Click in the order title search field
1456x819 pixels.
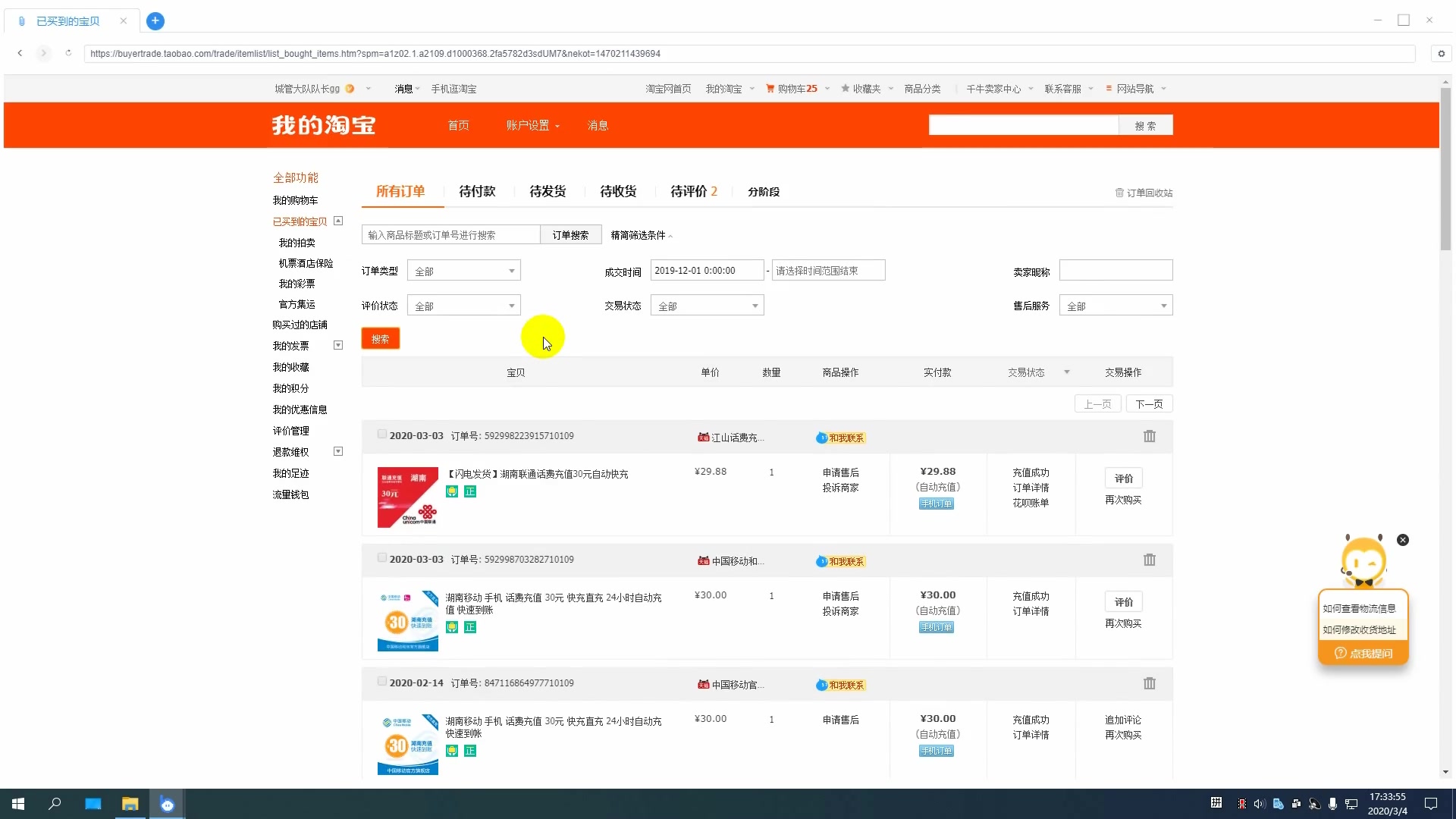451,235
